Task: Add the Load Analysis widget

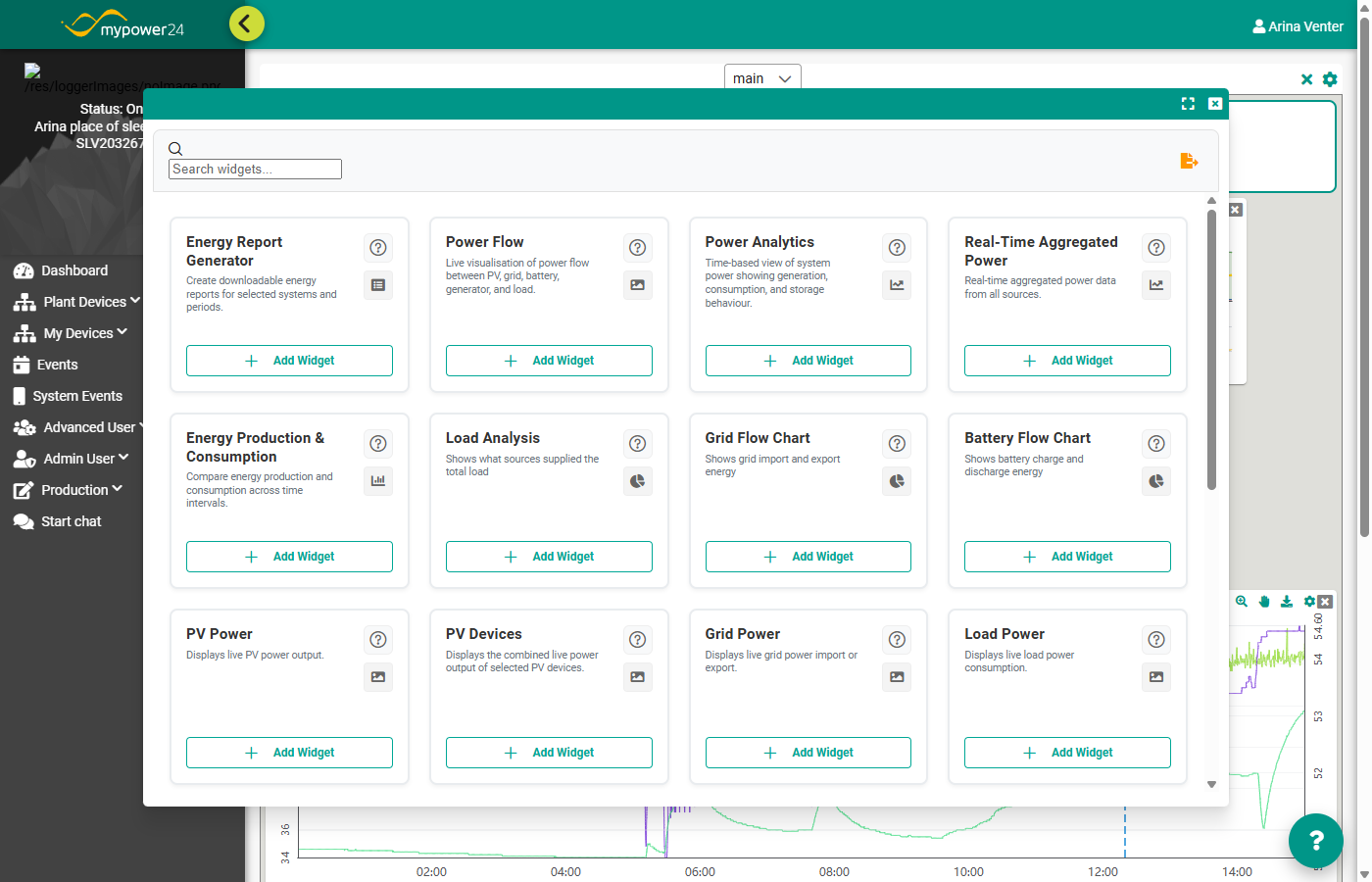Action: [x=549, y=557]
